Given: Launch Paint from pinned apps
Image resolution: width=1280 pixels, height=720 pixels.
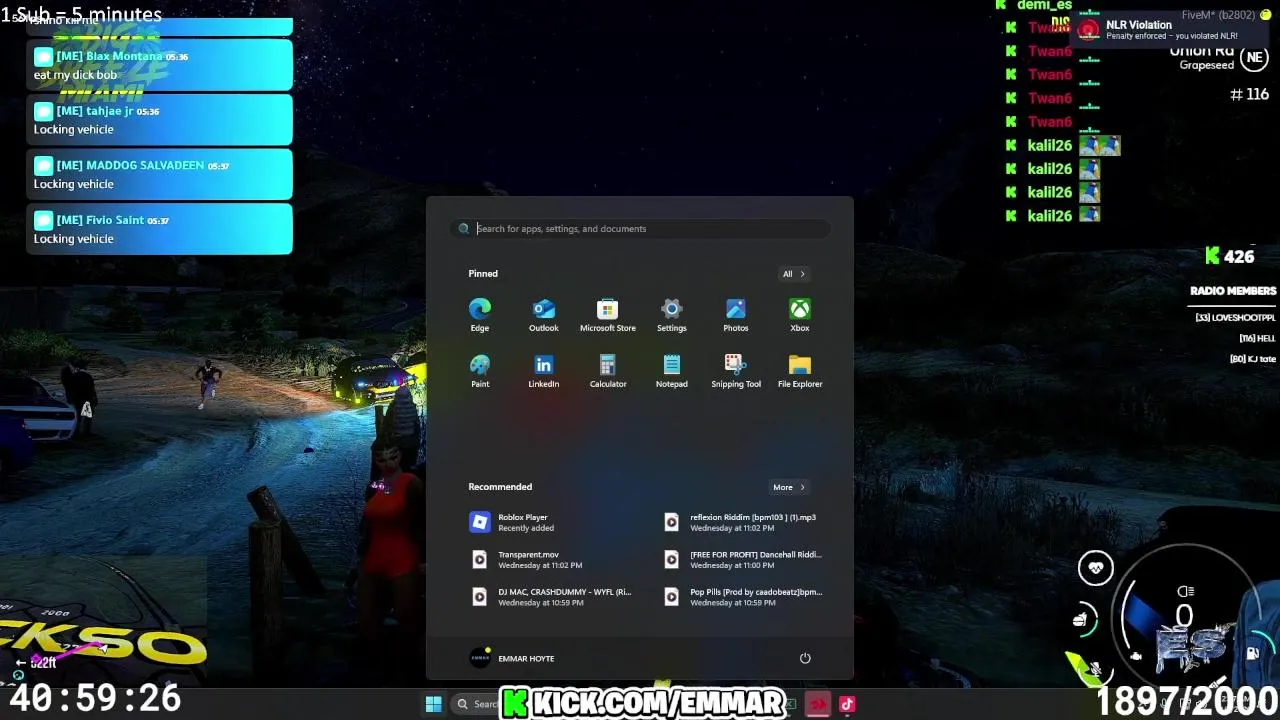Looking at the screenshot, I should (x=480, y=370).
